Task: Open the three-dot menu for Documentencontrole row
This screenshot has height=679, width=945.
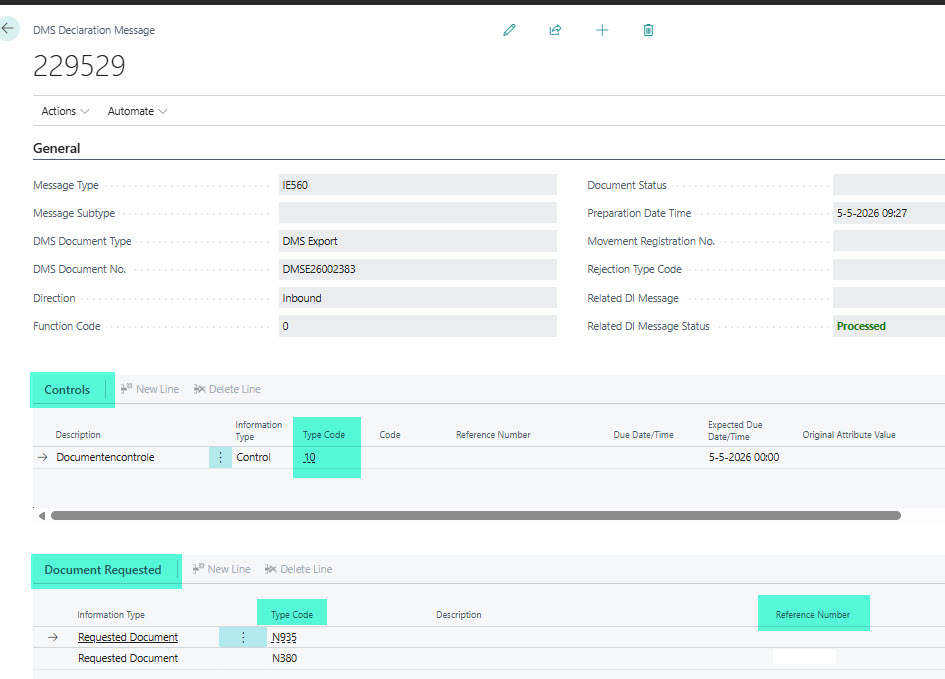Action: click(220, 457)
